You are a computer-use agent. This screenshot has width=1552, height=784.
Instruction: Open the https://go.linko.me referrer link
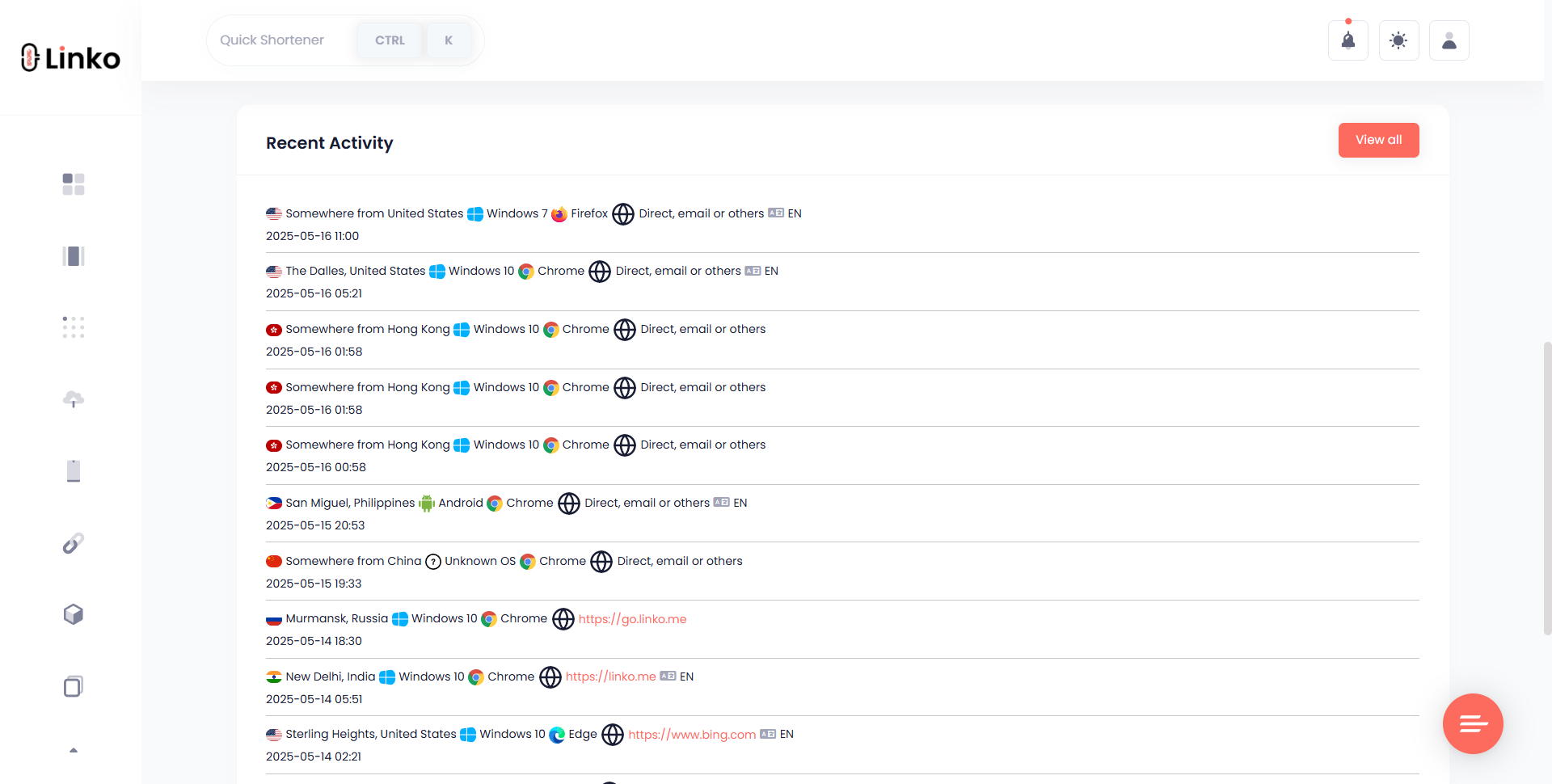click(x=632, y=619)
